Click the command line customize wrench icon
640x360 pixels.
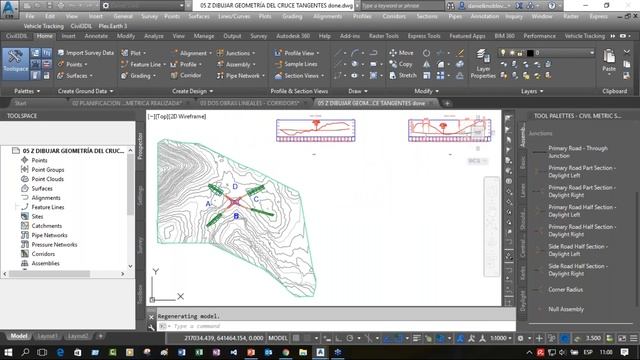[x=151, y=327]
